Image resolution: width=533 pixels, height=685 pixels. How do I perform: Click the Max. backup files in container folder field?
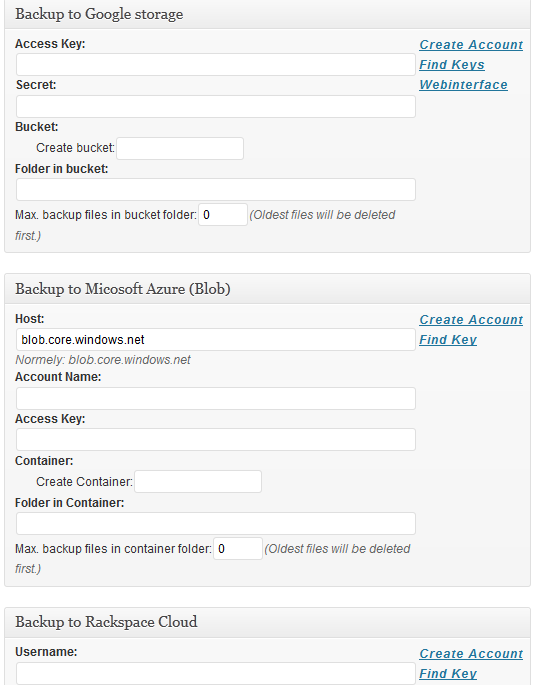(238, 548)
